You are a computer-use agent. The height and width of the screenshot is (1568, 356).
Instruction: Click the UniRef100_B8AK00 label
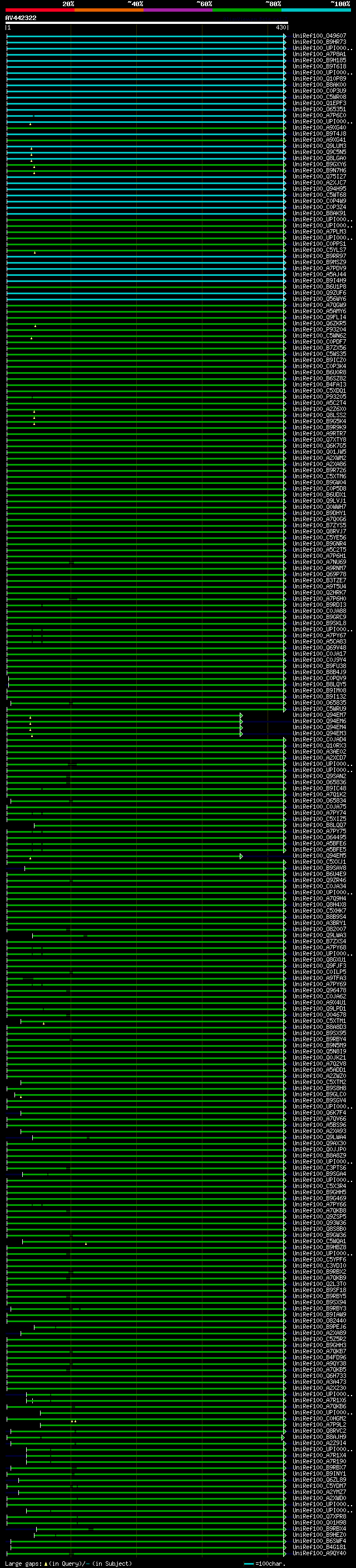319,85
